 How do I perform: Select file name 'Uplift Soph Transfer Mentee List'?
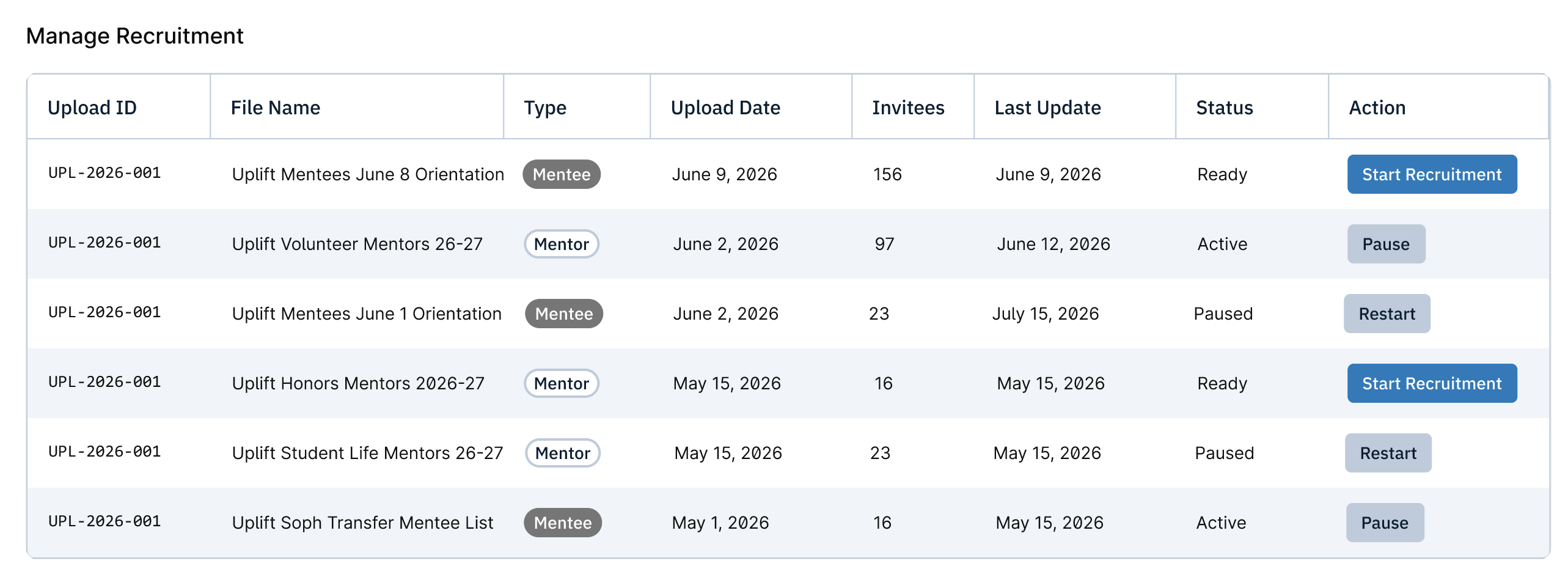tap(362, 523)
